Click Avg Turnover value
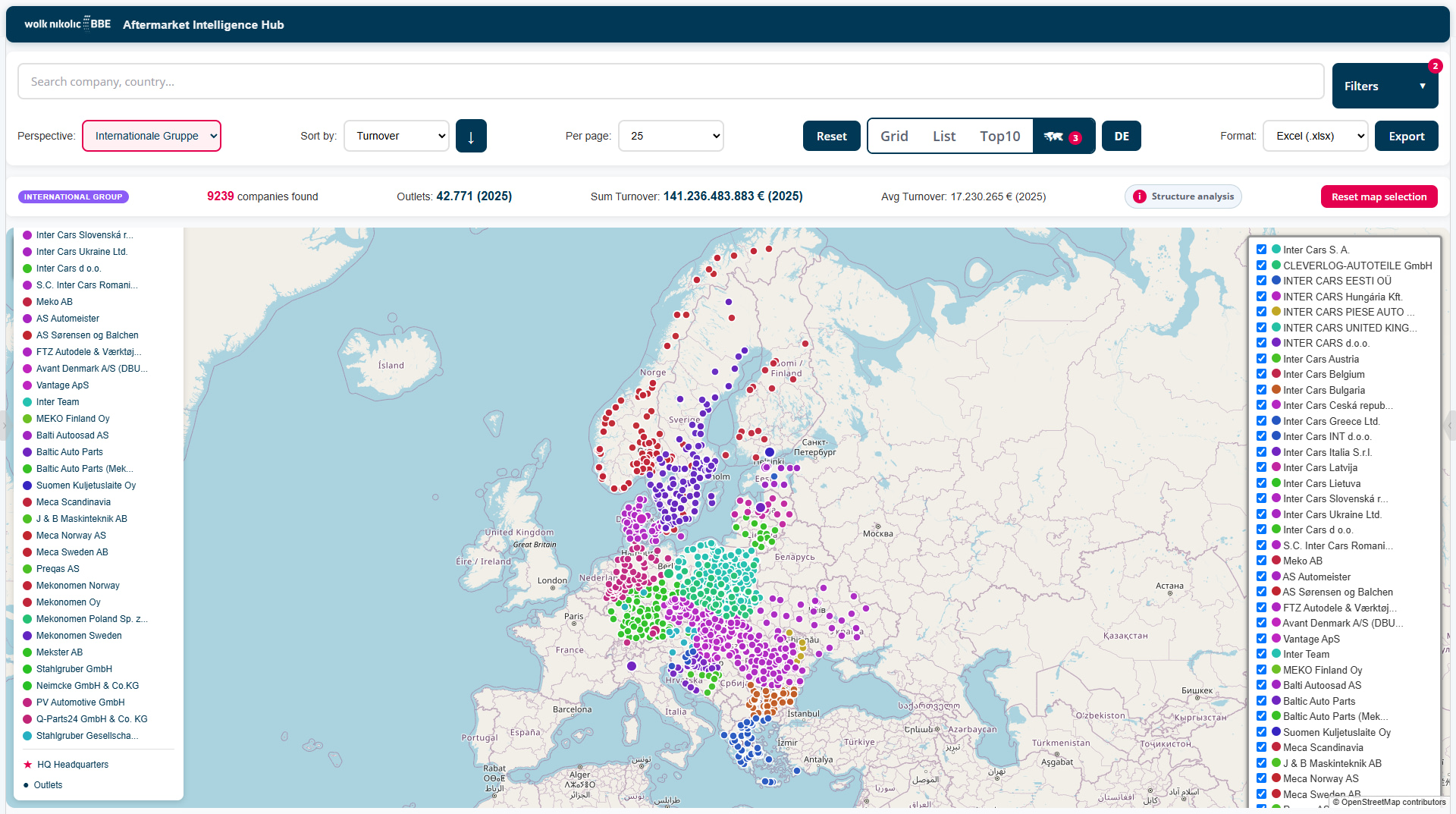Image resolution: width=1456 pixels, height=814 pixels. coord(998,196)
